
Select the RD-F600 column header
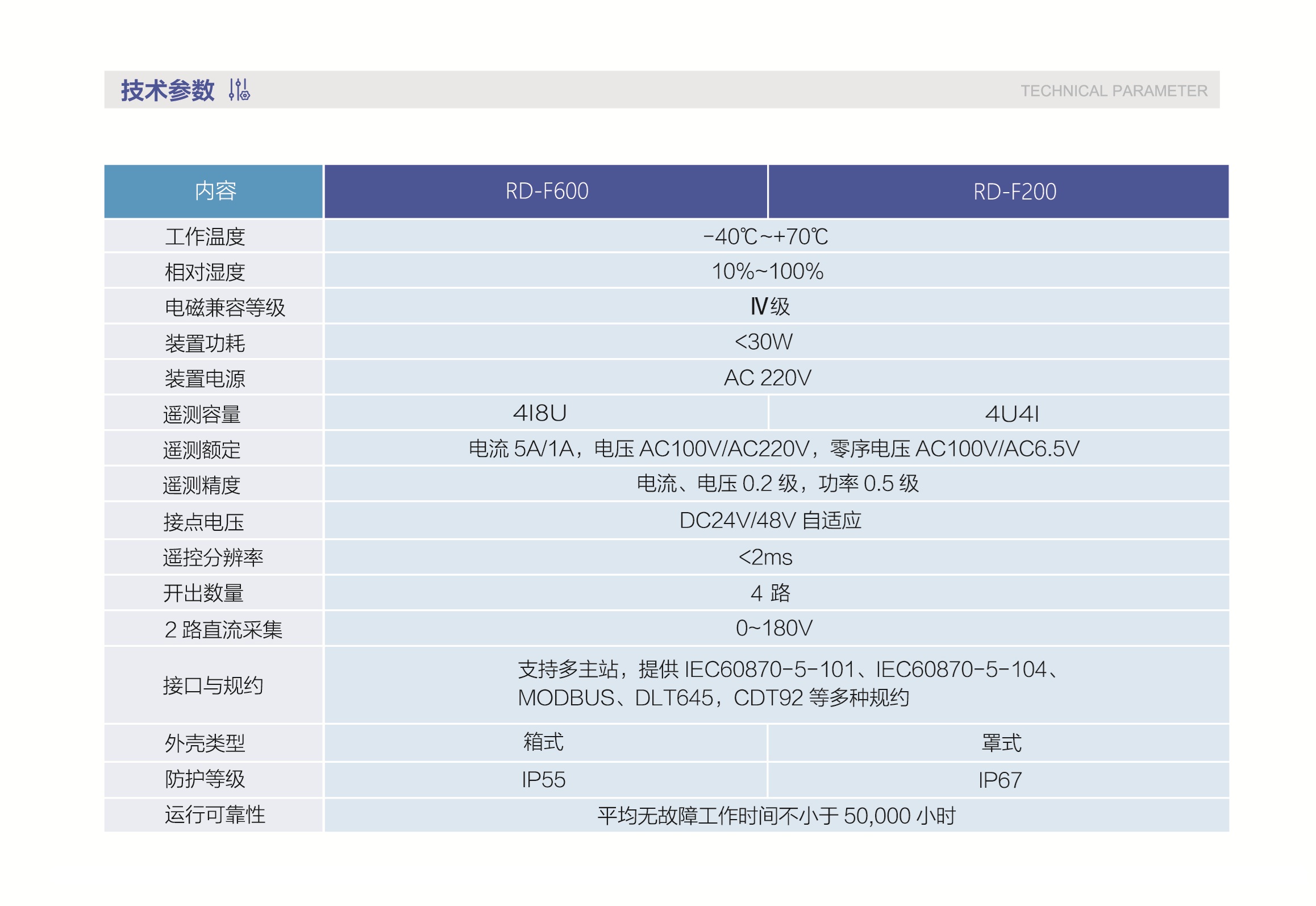click(547, 192)
